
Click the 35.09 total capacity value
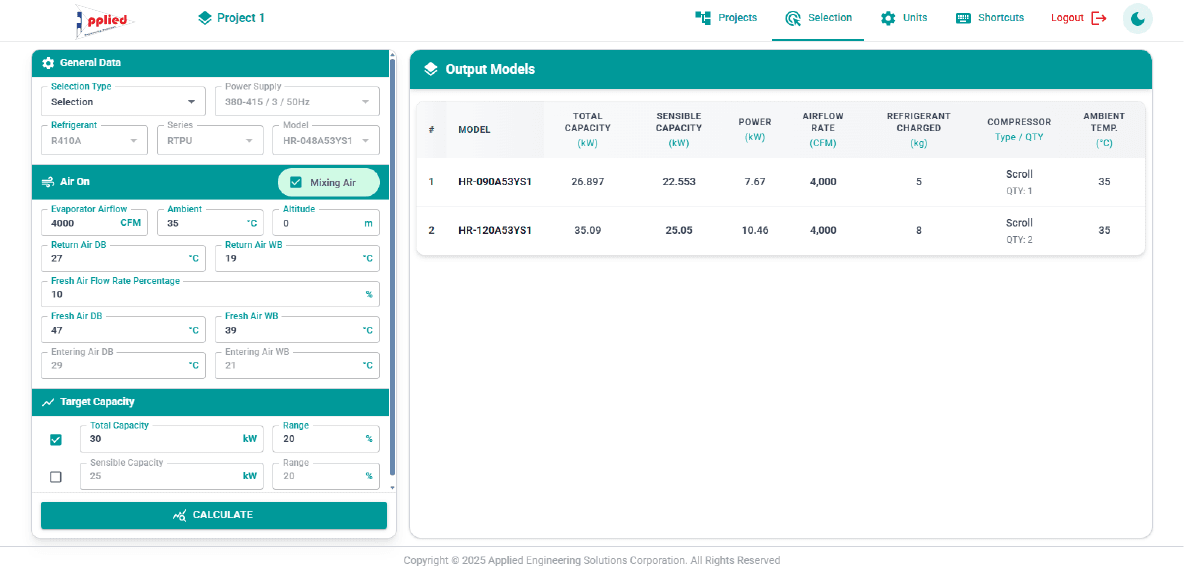point(587,230)
